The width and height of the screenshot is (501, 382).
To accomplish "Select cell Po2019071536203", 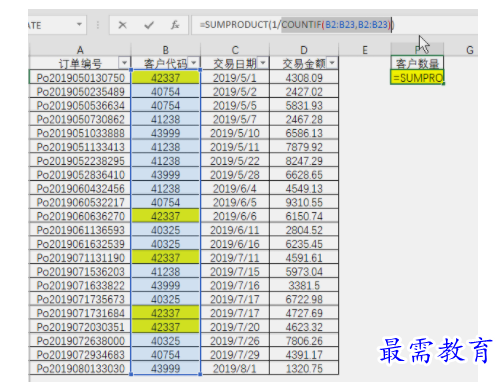I will [x=80, y=271].
